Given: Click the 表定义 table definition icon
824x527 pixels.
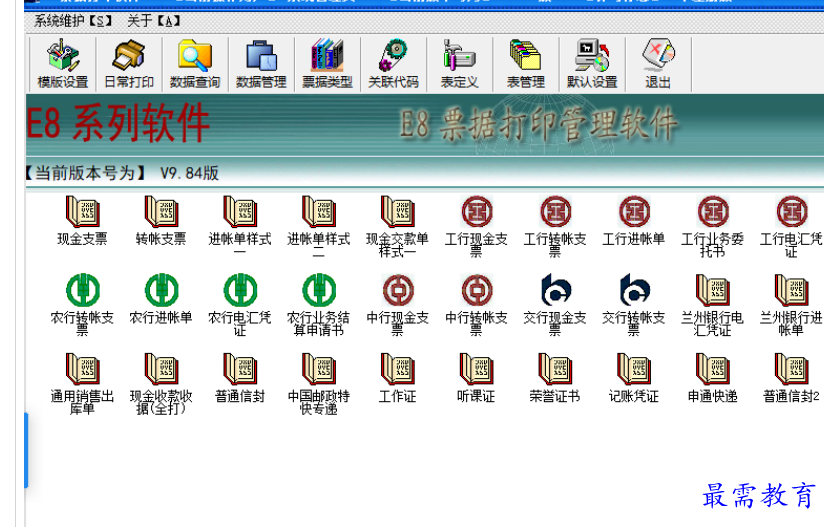Looking at the screenshot, I should pos(459,64).
